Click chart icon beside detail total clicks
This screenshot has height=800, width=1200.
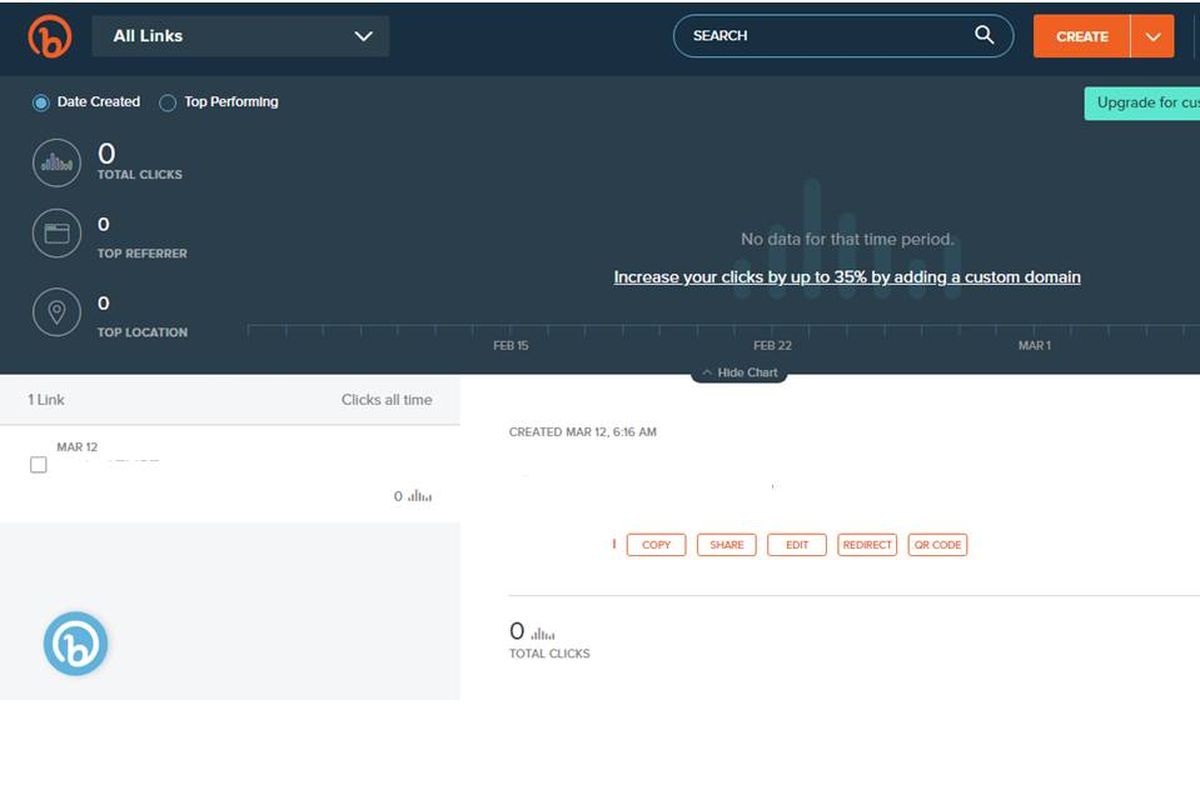tap(543, 633)
